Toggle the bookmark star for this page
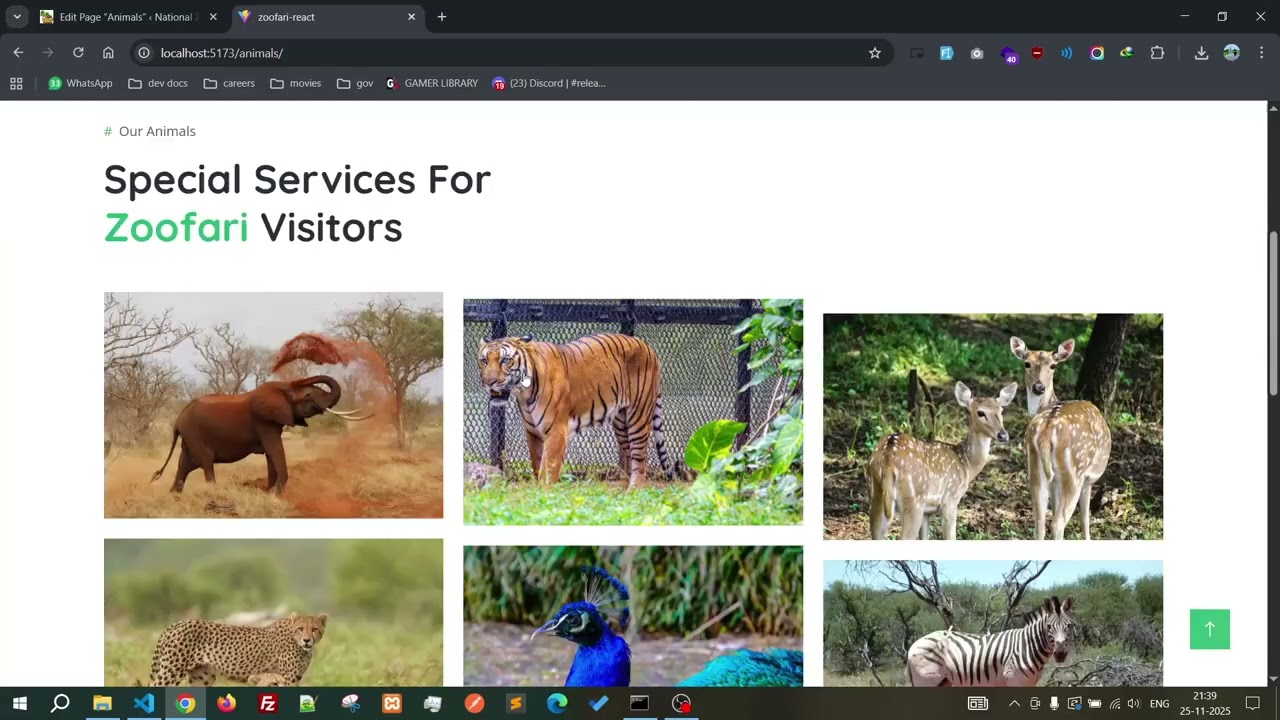This screenshot has height=720, width=1280. (x=874, y=53)
